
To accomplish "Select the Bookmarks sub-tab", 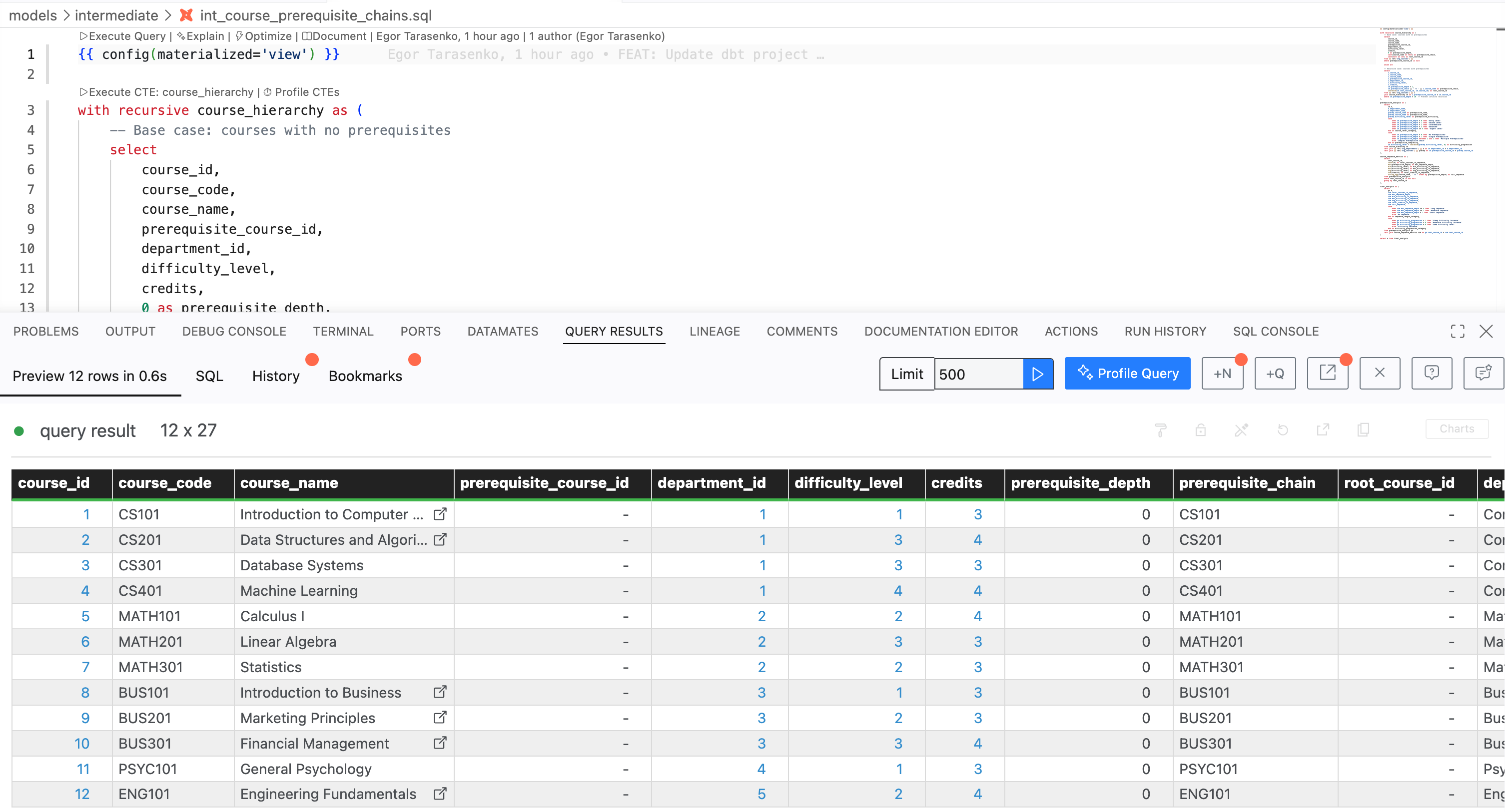I will [365, 376].
